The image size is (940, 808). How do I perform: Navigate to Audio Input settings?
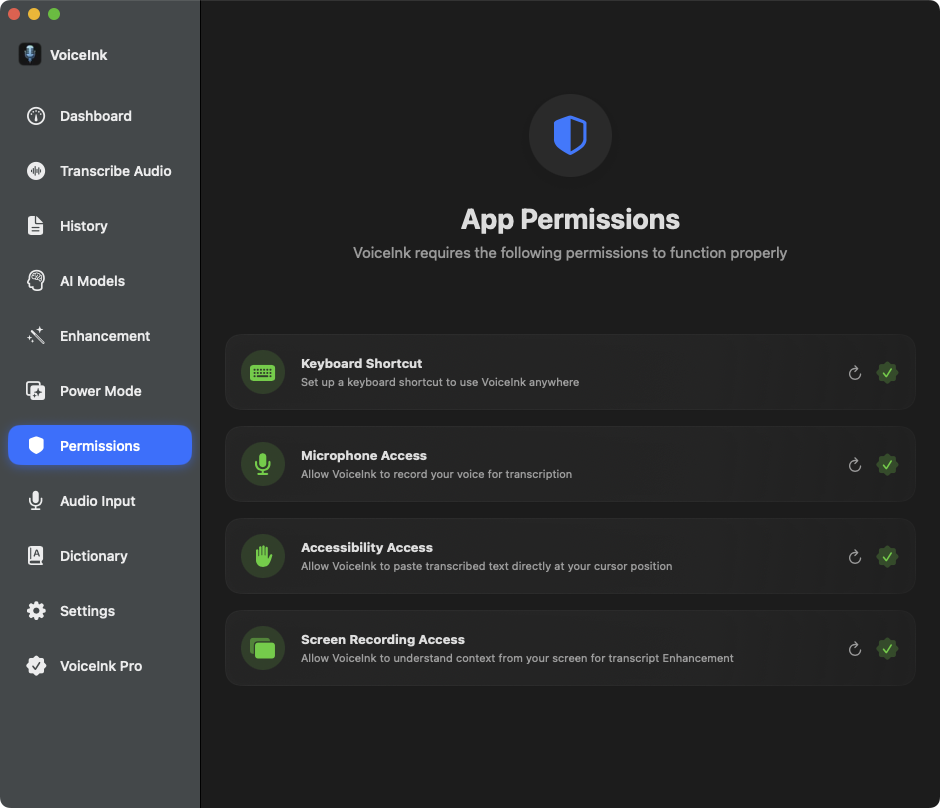point(97,501)
